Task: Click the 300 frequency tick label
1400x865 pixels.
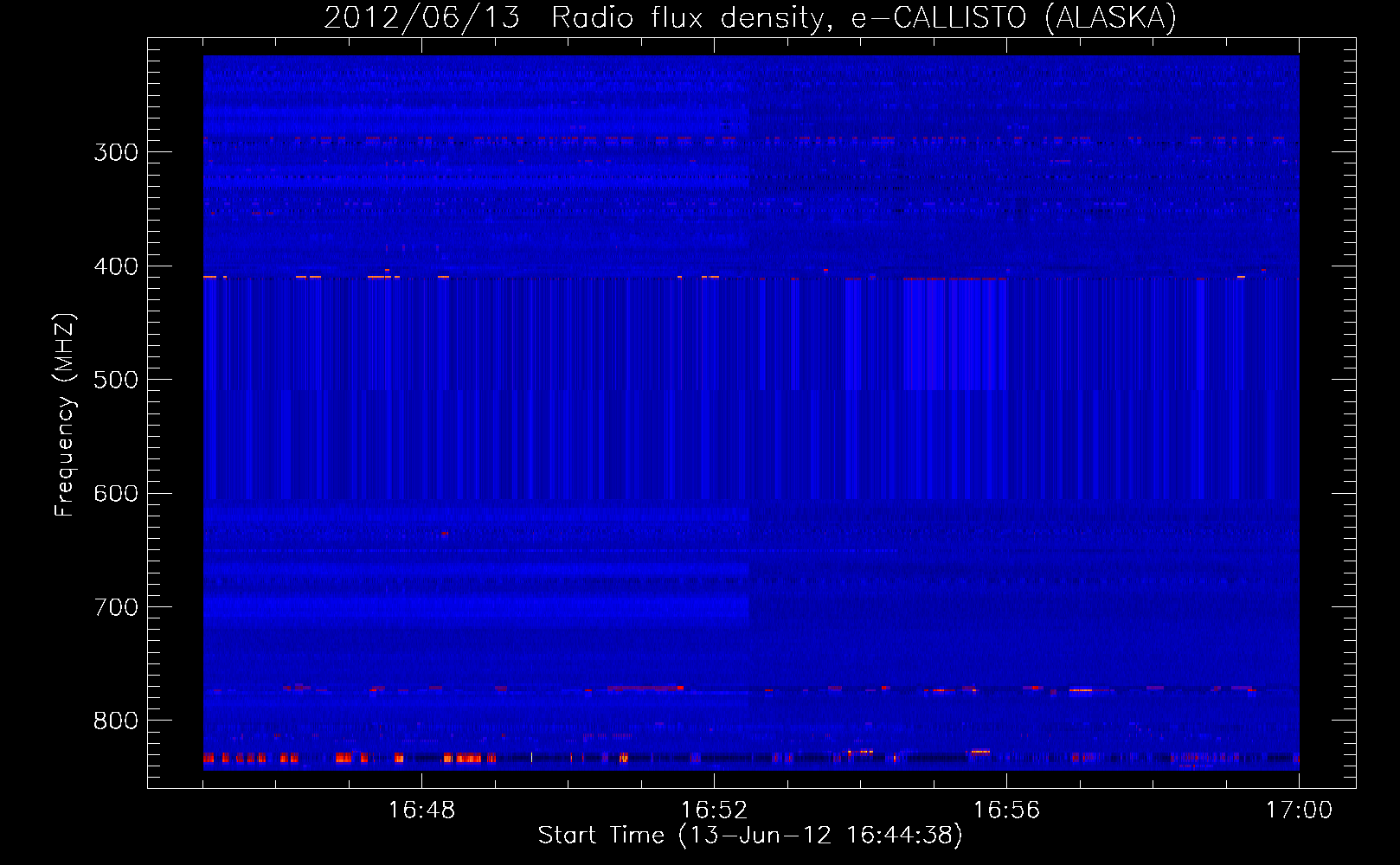Action: (116, 152)
